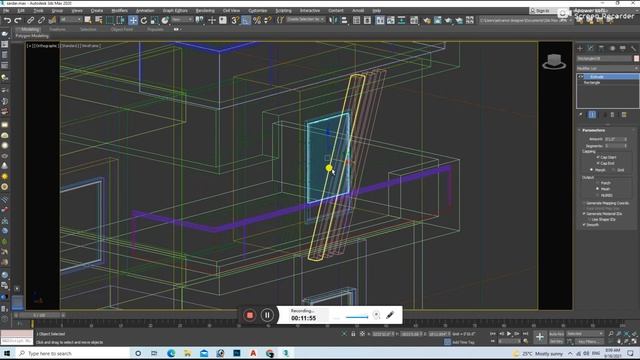Open the reference coordinate system dropdown

pyautogui.click(x=182, y=20)
